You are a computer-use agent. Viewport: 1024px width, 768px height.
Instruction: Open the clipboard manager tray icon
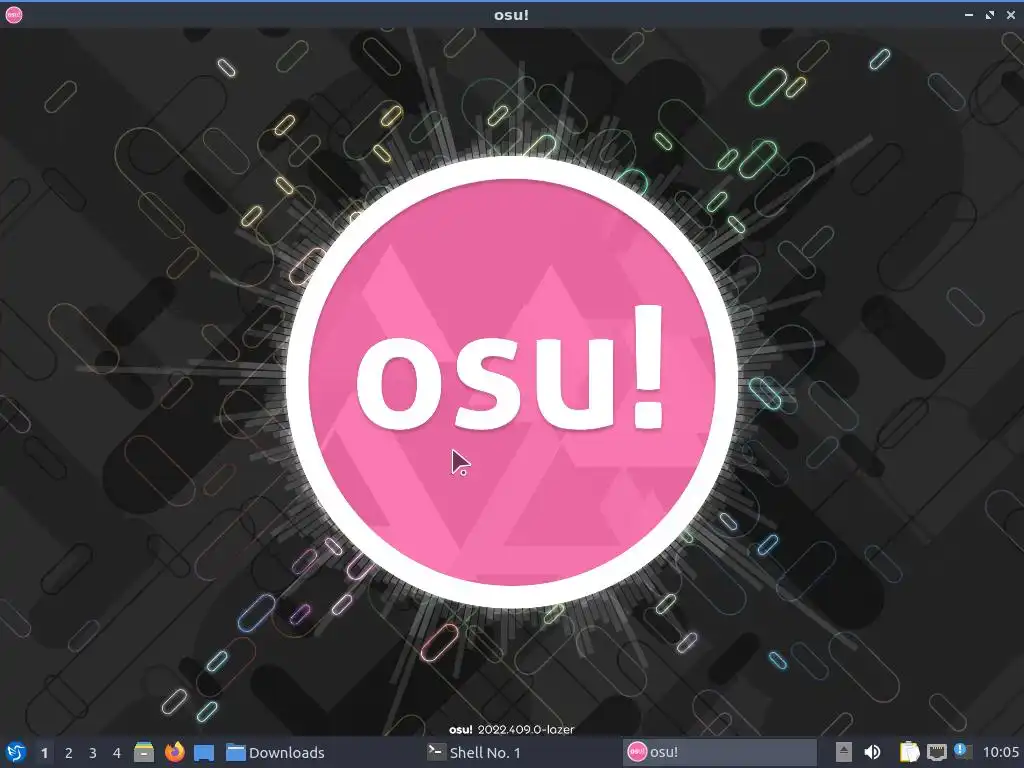pyautogui.click(x=909, y=752)
